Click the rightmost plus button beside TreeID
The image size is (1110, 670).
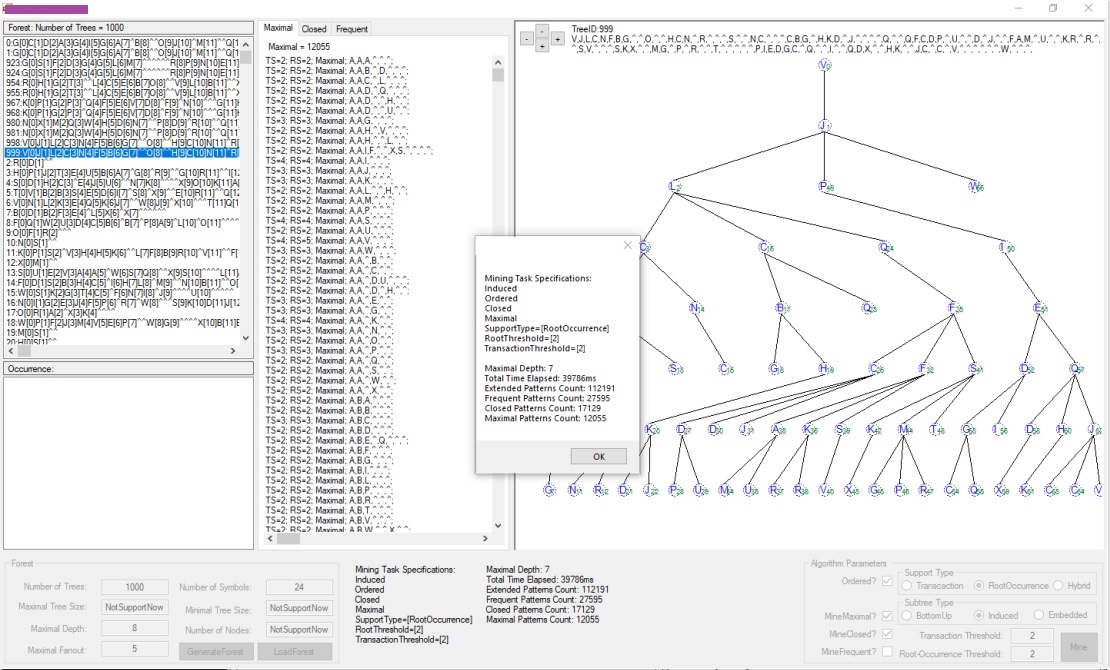[x=558, y=39]
